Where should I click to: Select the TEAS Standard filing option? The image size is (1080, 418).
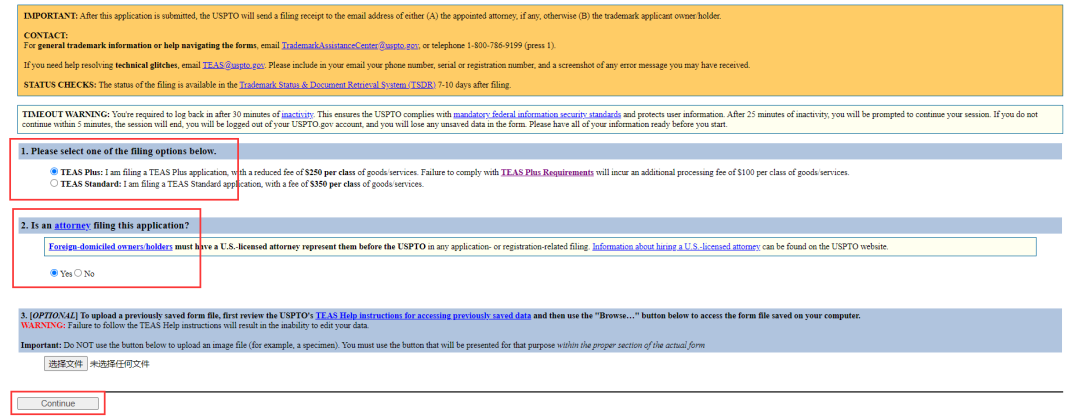click(x=54, y=184)
